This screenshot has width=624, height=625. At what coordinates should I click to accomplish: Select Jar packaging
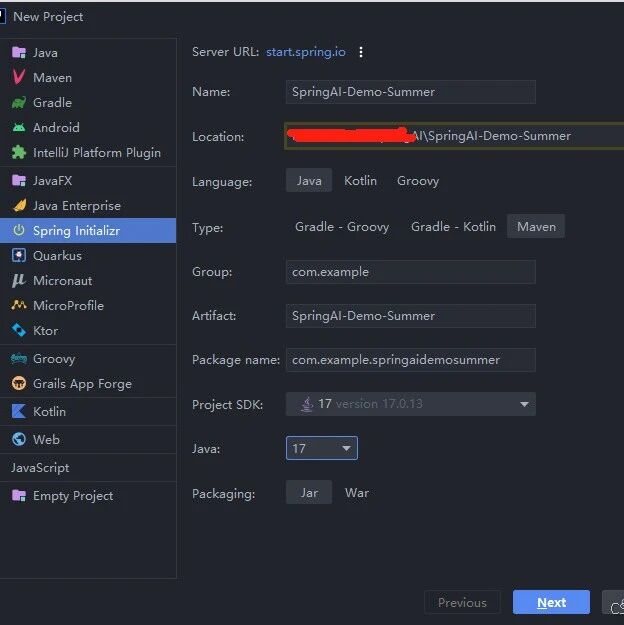pos(309,493)
